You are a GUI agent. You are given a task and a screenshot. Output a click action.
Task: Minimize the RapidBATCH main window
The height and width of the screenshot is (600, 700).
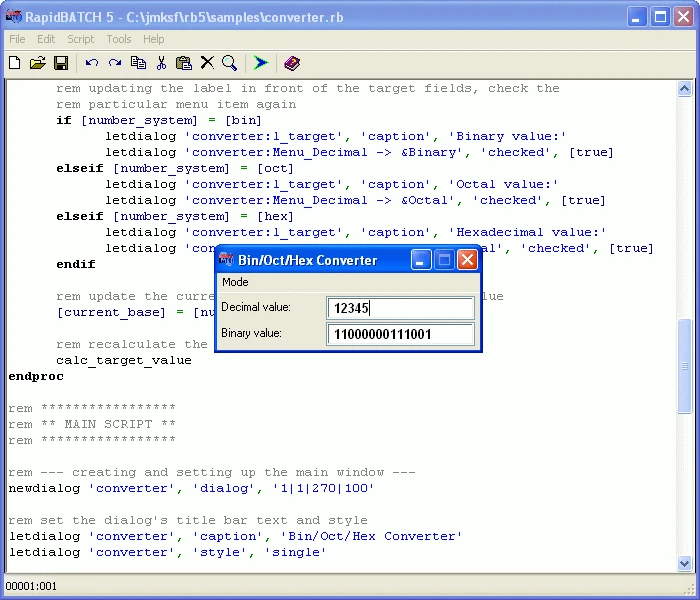[637, 17]
